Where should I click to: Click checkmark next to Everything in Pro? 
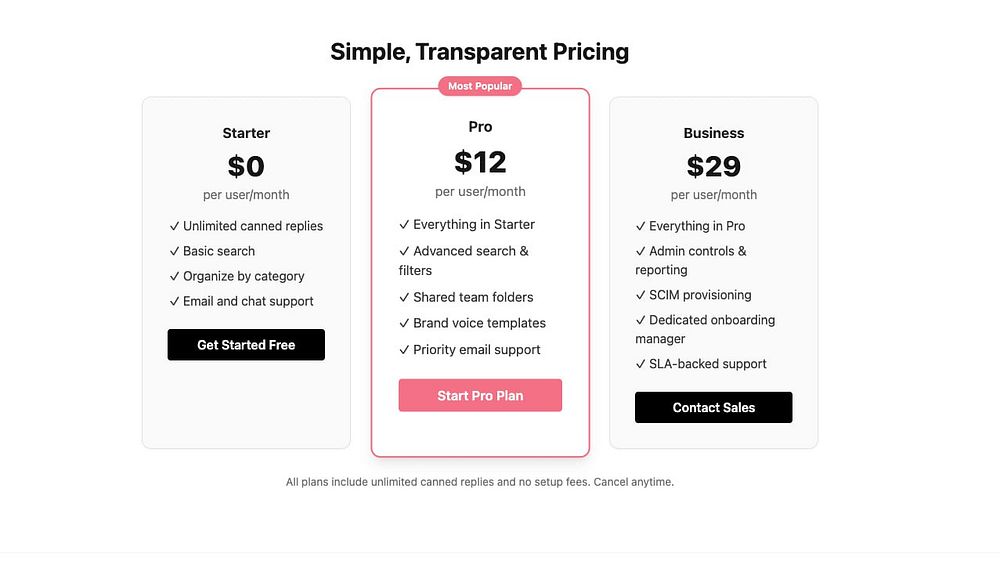click(x=640, y=226)
